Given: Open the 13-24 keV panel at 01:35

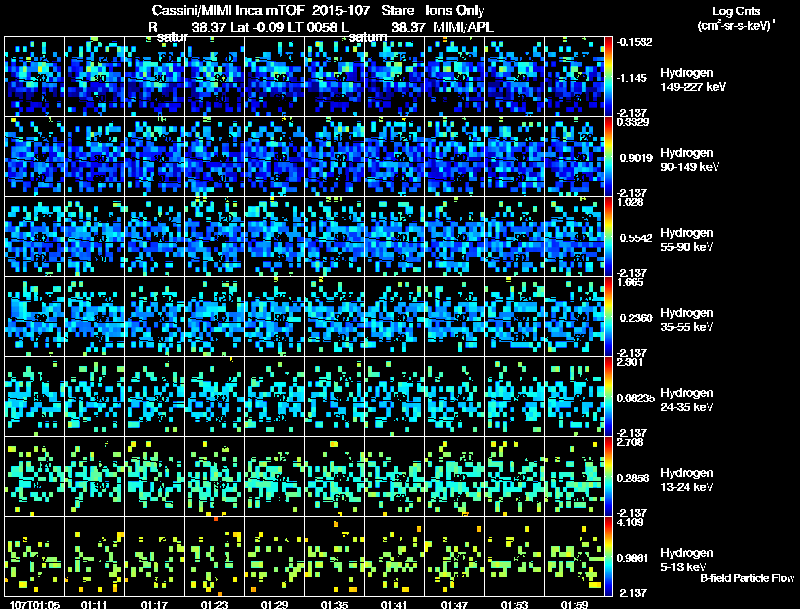Looking at the screenshot, I should tap(335, 476).
